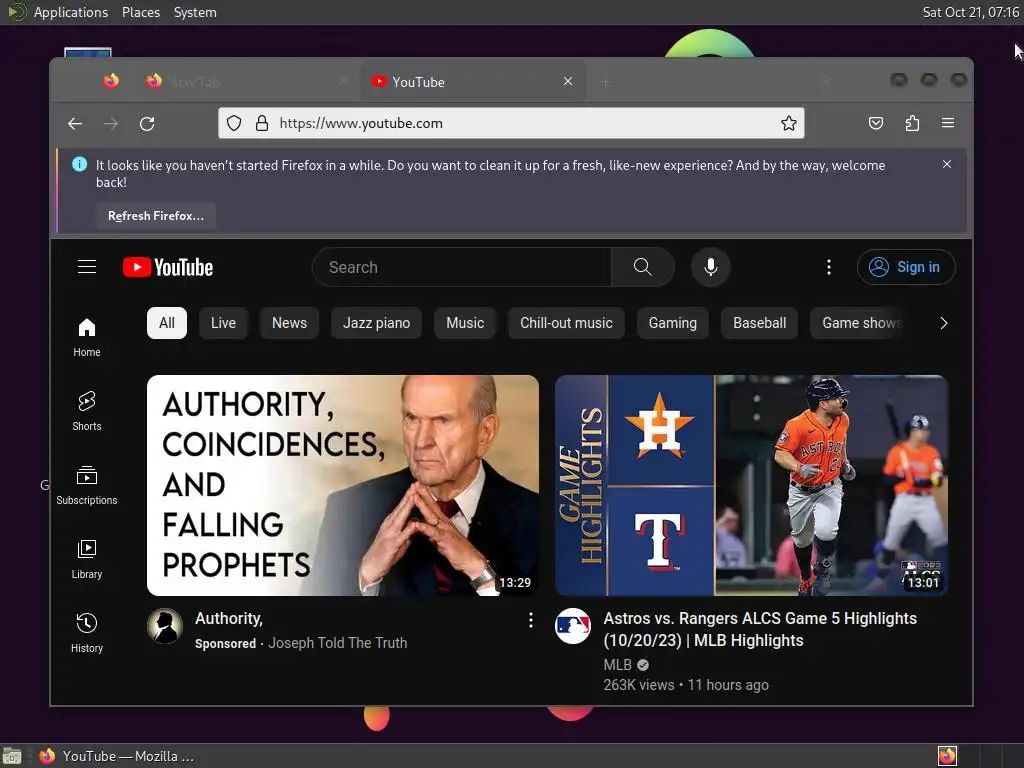Click Sign in button

(x=906, y=267)
